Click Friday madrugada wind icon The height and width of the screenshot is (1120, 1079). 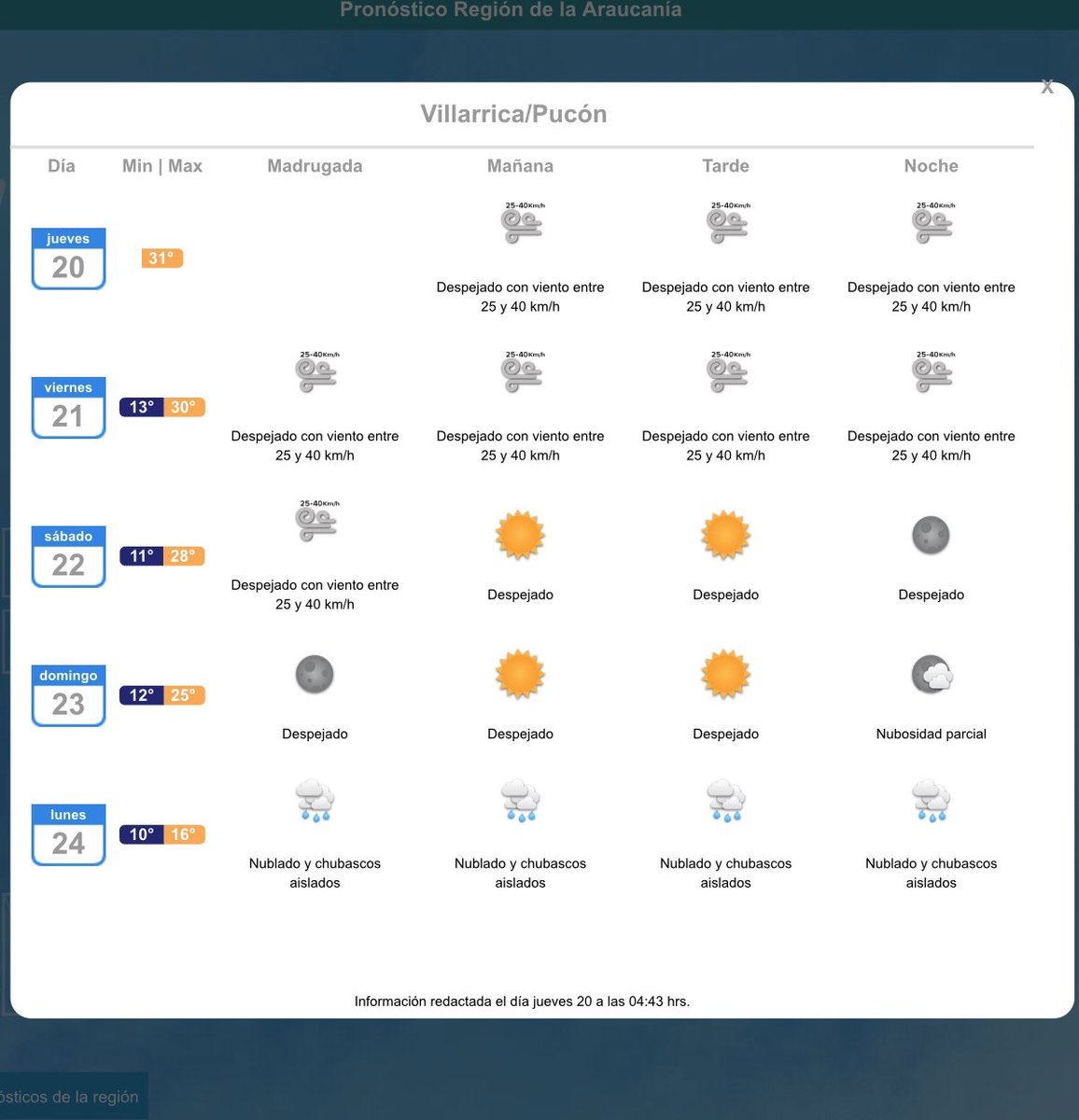click(316, 371)
